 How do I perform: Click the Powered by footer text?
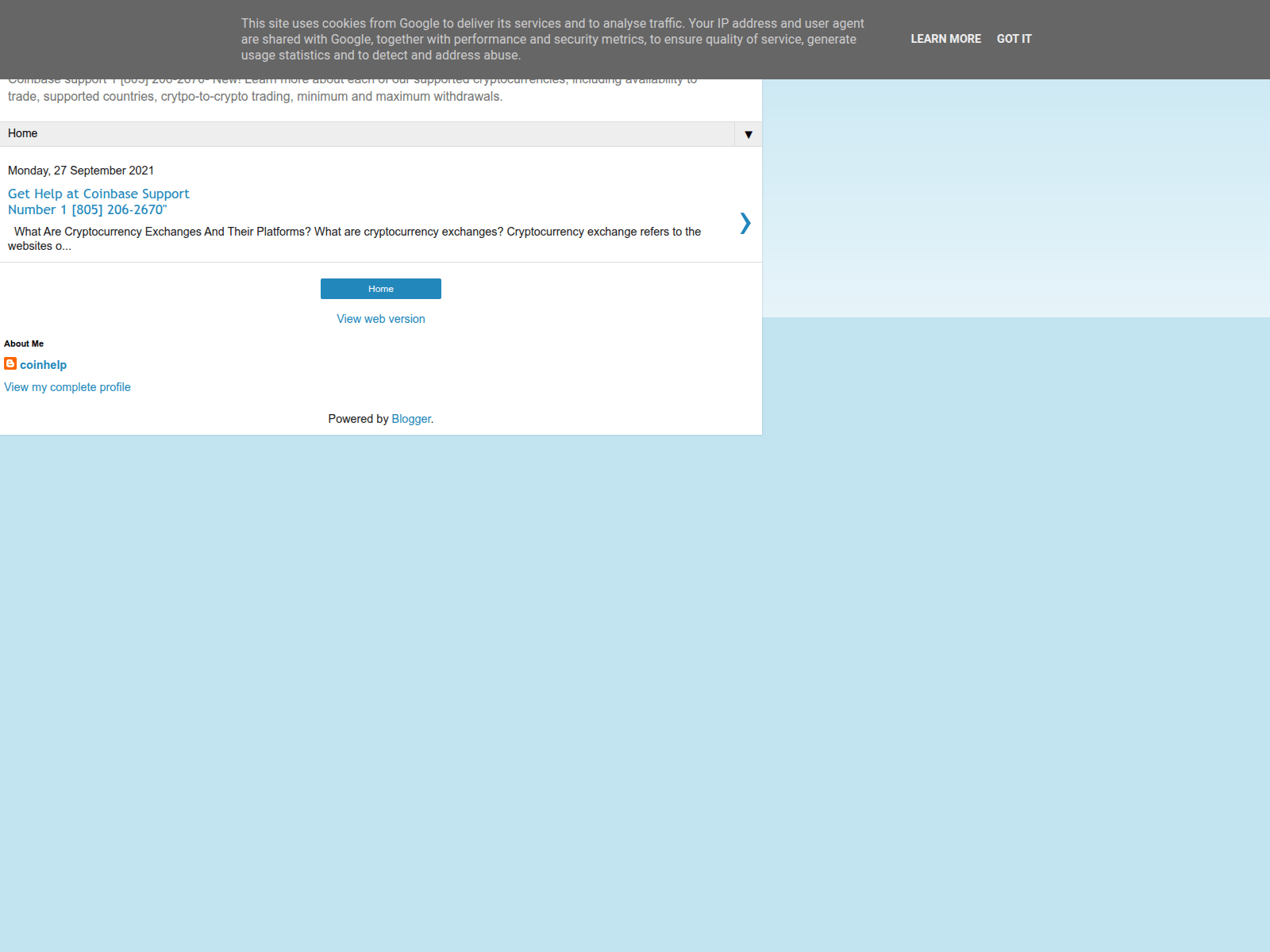click(x=358, y=419)
